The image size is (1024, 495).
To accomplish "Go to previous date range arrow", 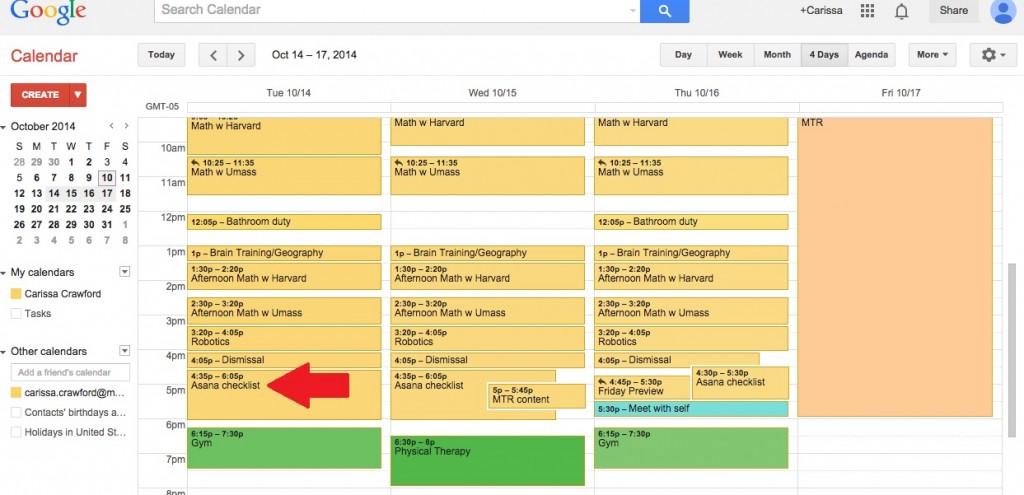I will pos(213,56).
